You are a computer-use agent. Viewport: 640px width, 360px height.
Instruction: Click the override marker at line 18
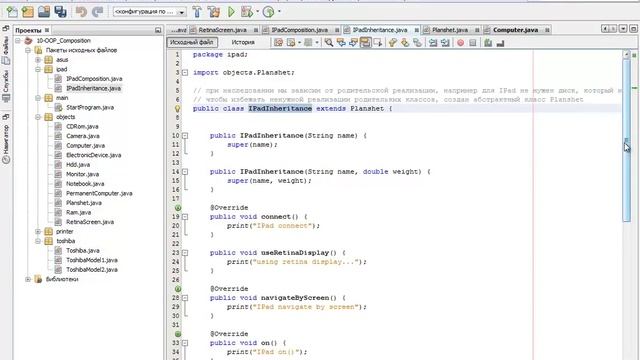tap(178, 208)
